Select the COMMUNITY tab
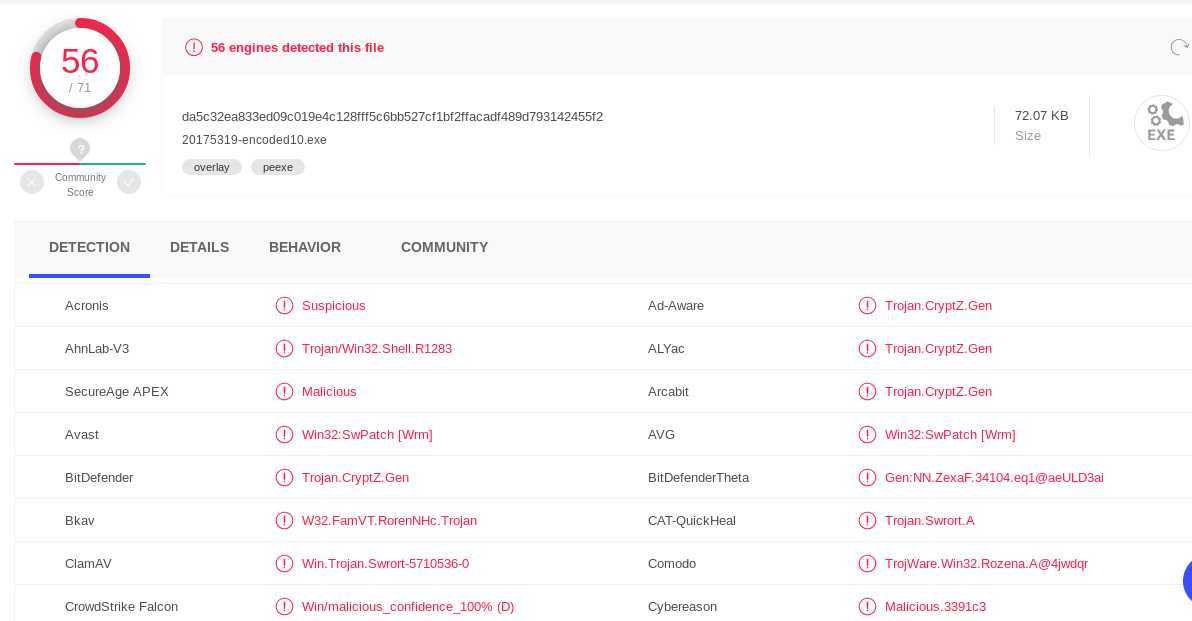Viewport: 1192px width, 621px height. tap(444, 247)
